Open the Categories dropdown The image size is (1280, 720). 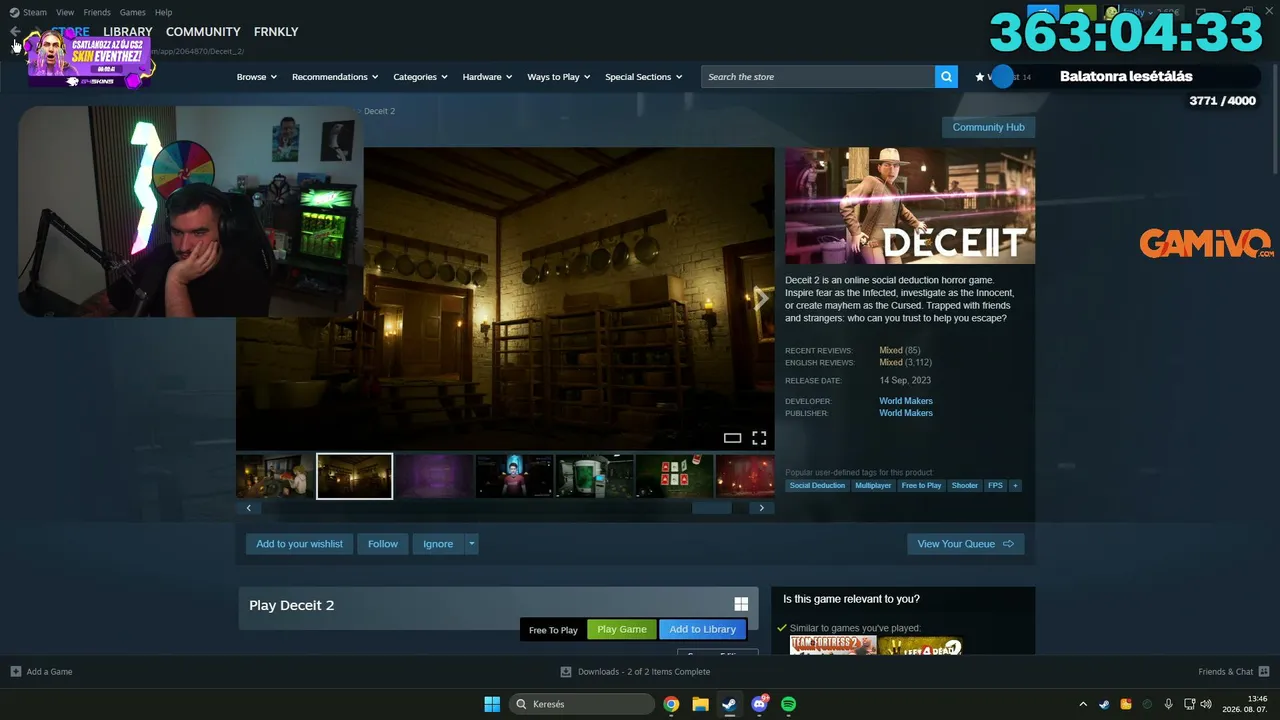coord(420,77)
